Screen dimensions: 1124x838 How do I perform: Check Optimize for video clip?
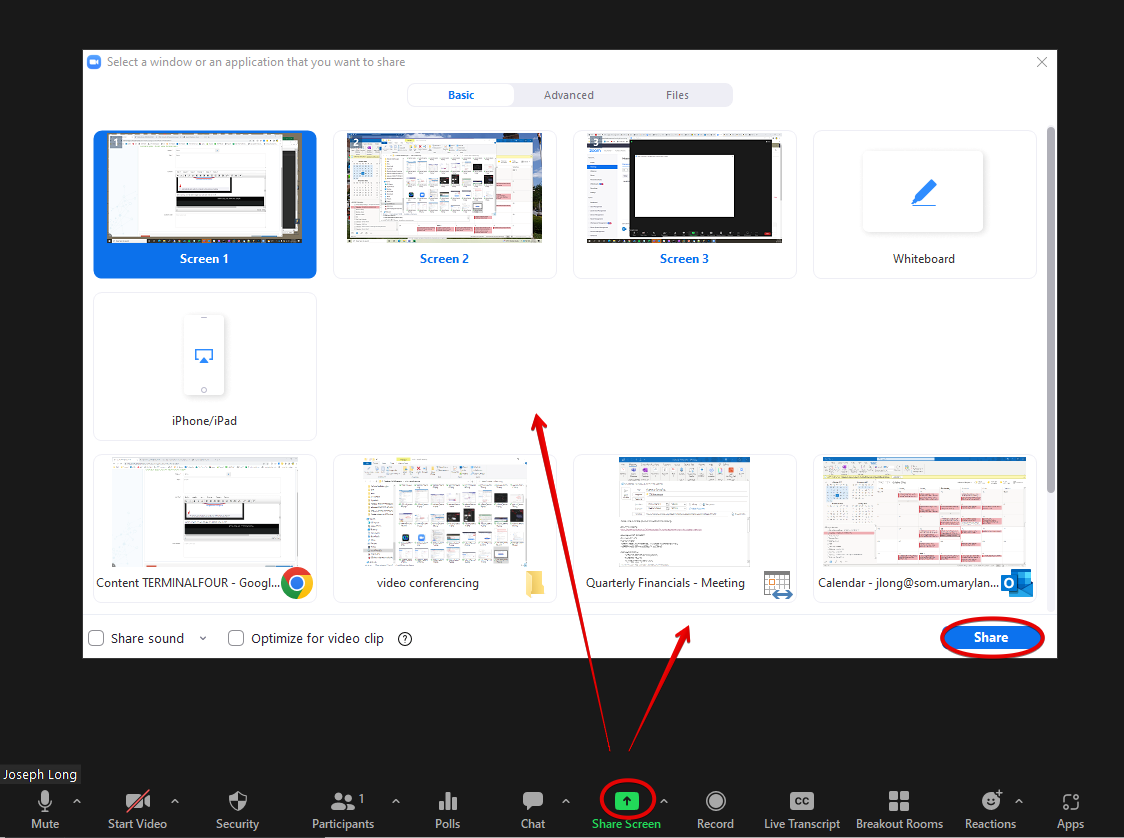pos(236,638)
